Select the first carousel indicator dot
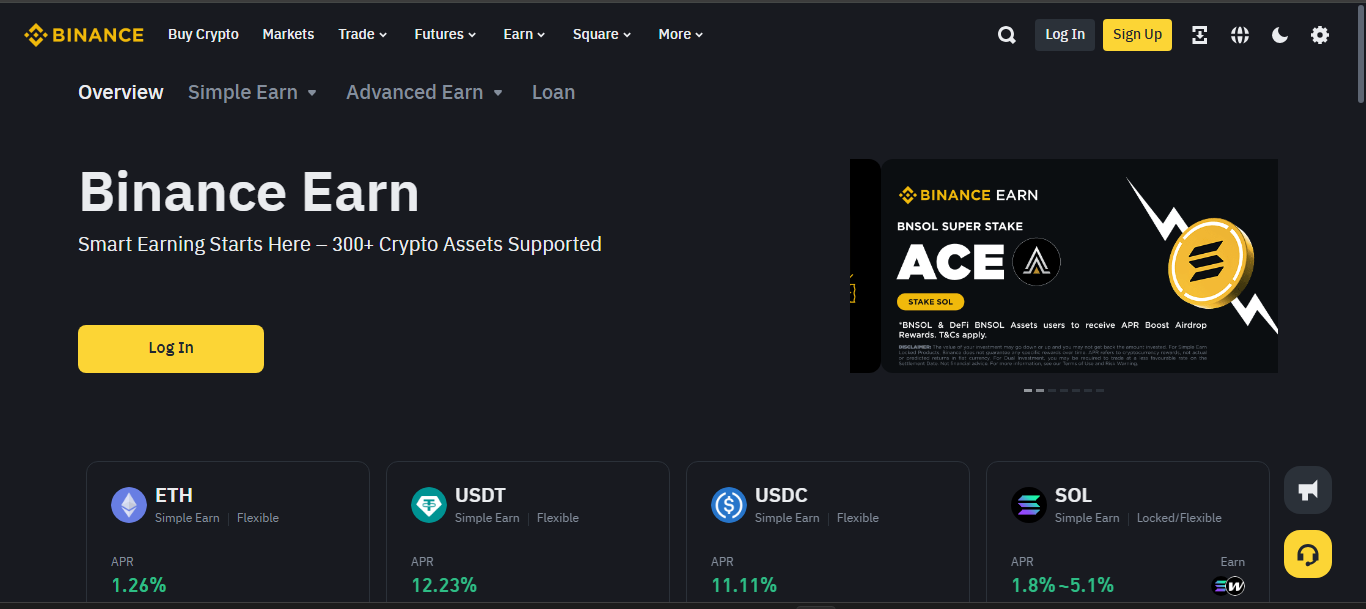 pyautogui.click(x=1028, y=391)
